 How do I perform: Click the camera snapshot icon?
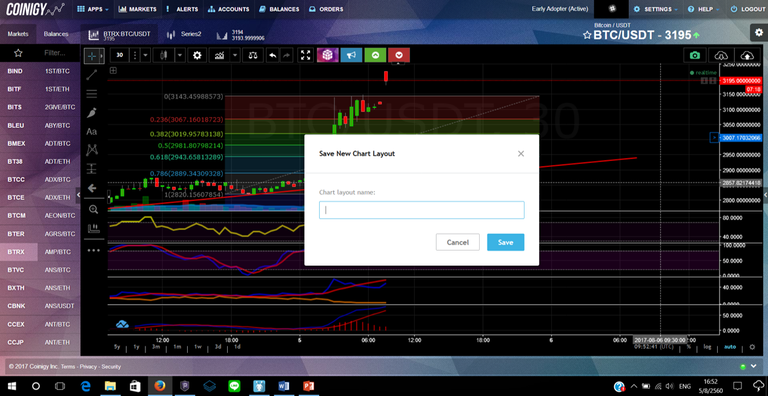pyautogui.click(x=695, y=55)
